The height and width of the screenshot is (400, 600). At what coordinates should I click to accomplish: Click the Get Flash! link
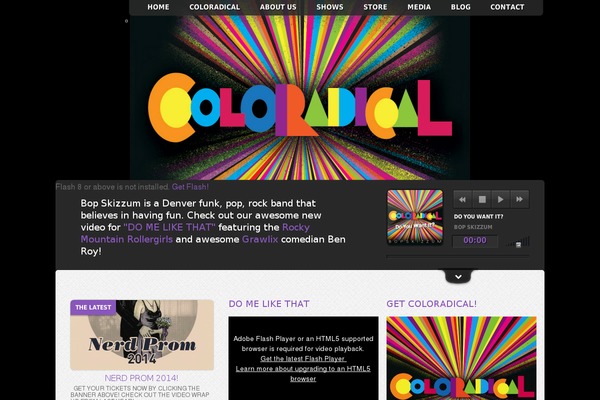tap(190, 187)
